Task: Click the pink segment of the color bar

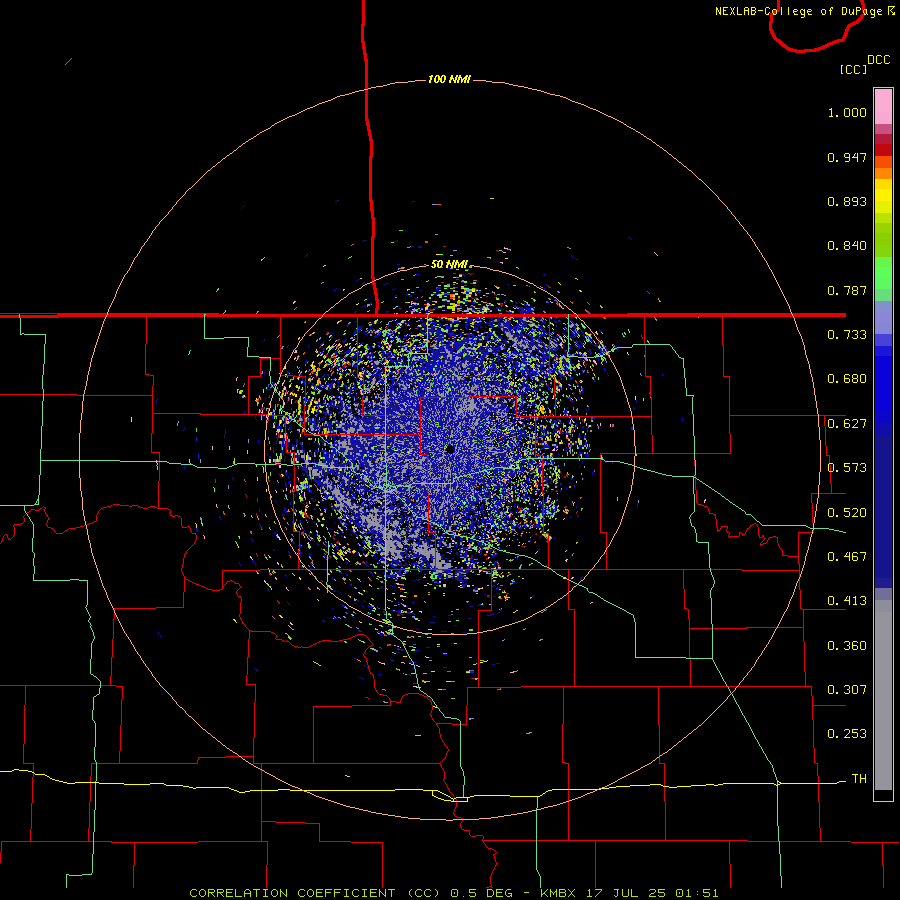Action: 883,107
